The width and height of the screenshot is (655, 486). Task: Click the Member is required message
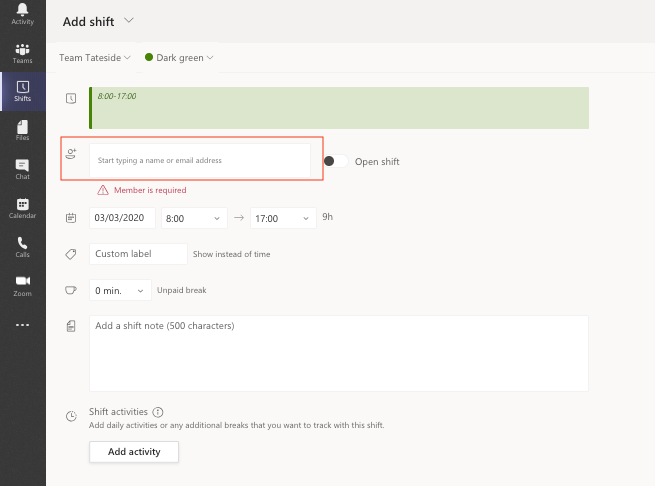point(150,190)
